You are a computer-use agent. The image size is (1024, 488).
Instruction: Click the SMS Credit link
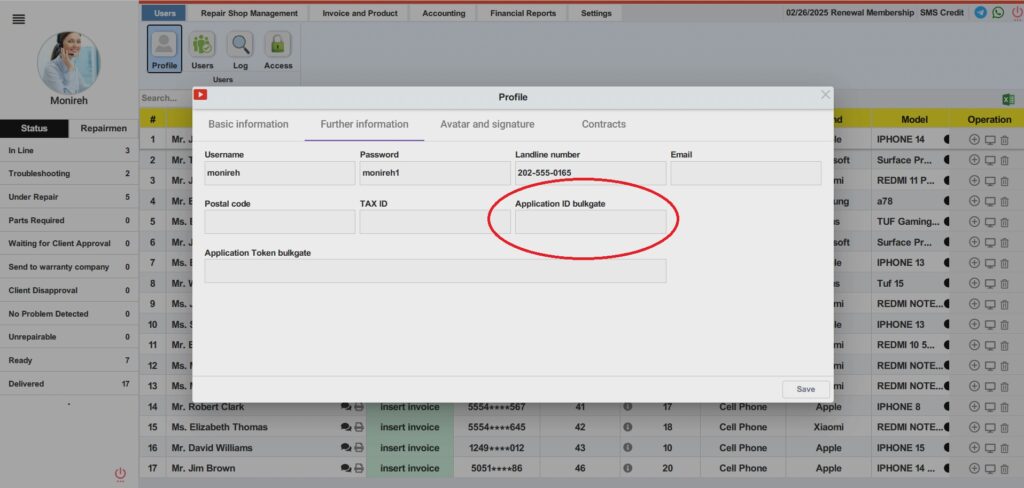942,12
